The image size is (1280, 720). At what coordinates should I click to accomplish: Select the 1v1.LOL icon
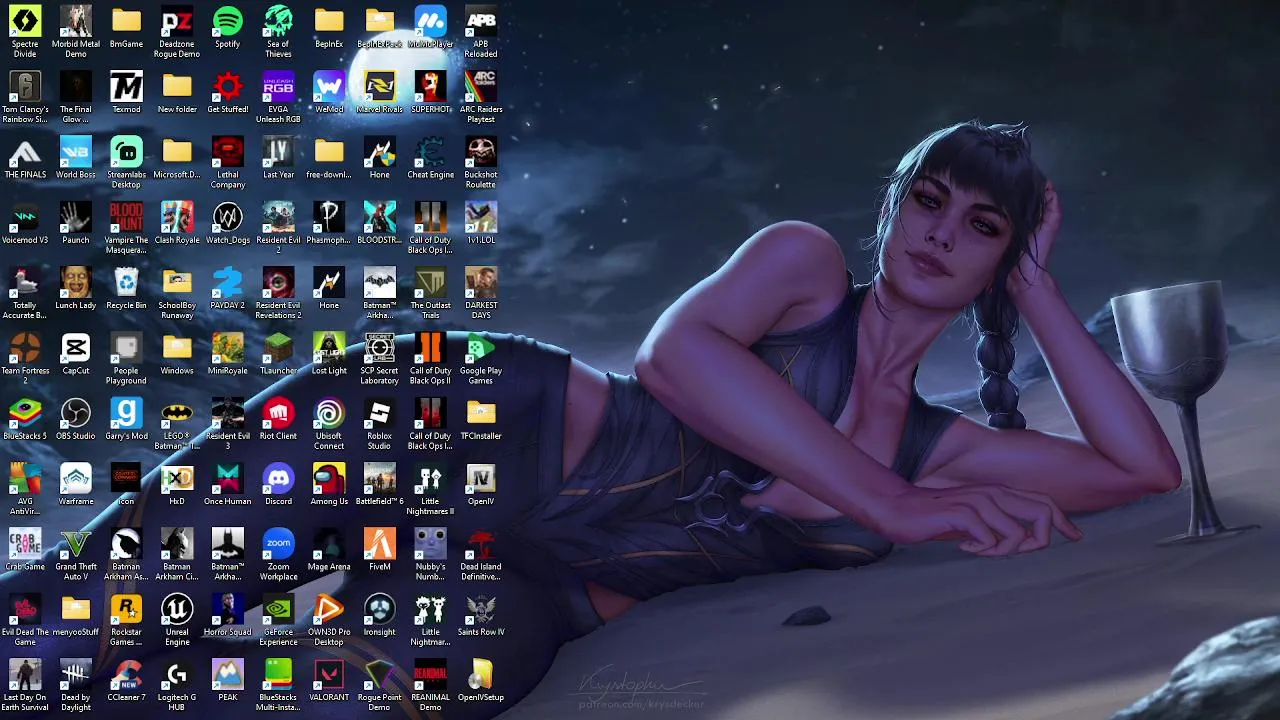click(x=481, y=217)
